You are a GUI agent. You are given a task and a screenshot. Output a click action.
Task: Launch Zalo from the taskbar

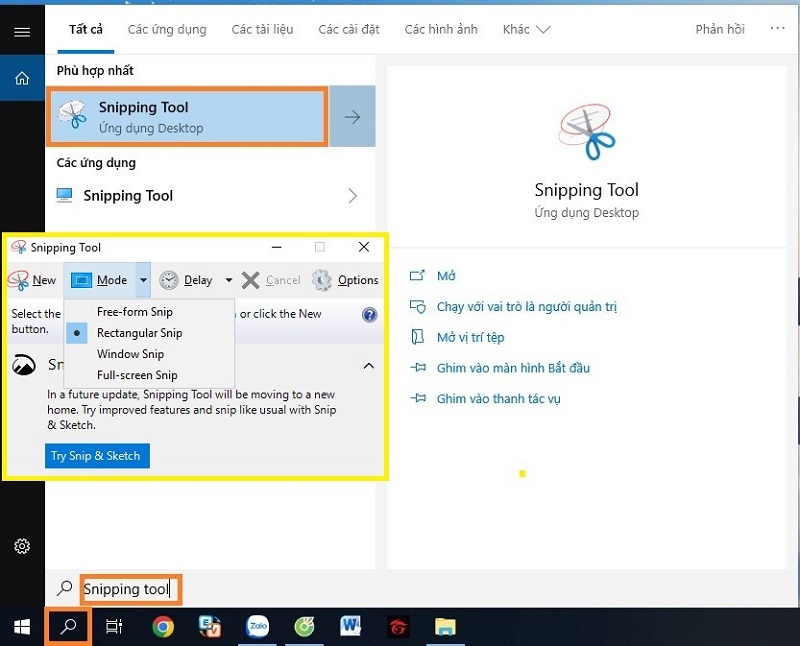tap(257, 625)
